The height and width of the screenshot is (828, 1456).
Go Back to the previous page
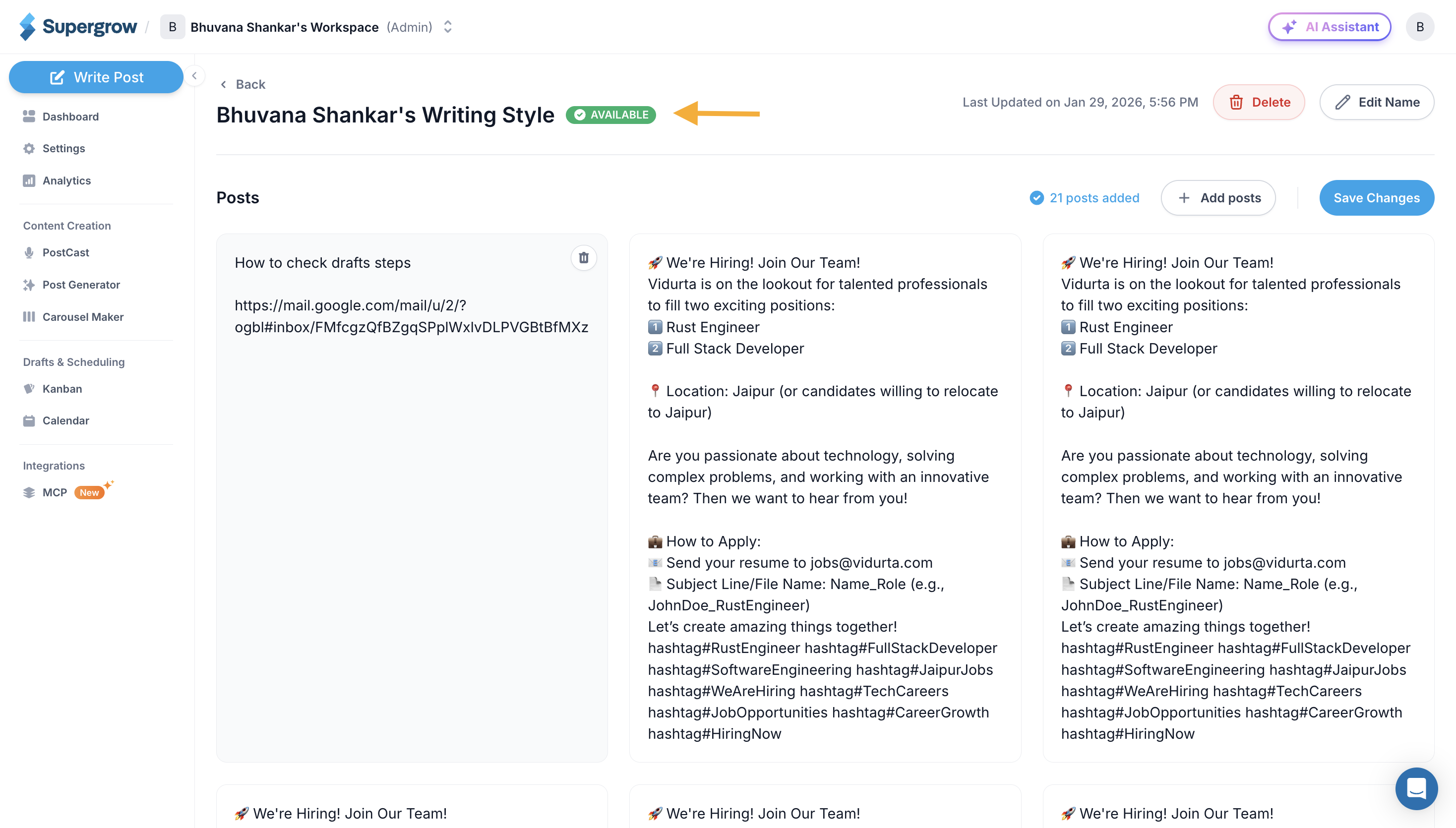coord(243,84)
